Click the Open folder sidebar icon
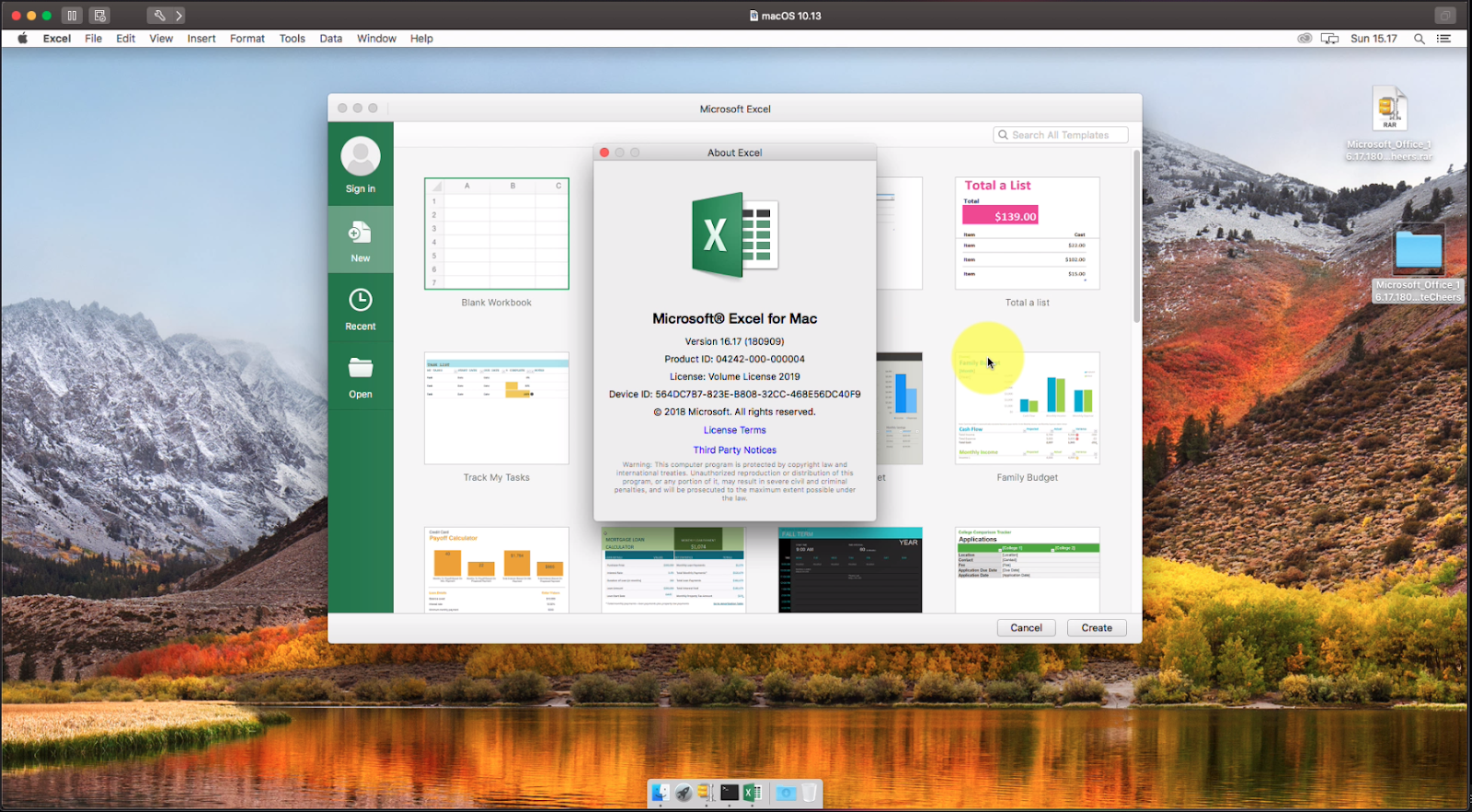 click(x=361, y=368)
